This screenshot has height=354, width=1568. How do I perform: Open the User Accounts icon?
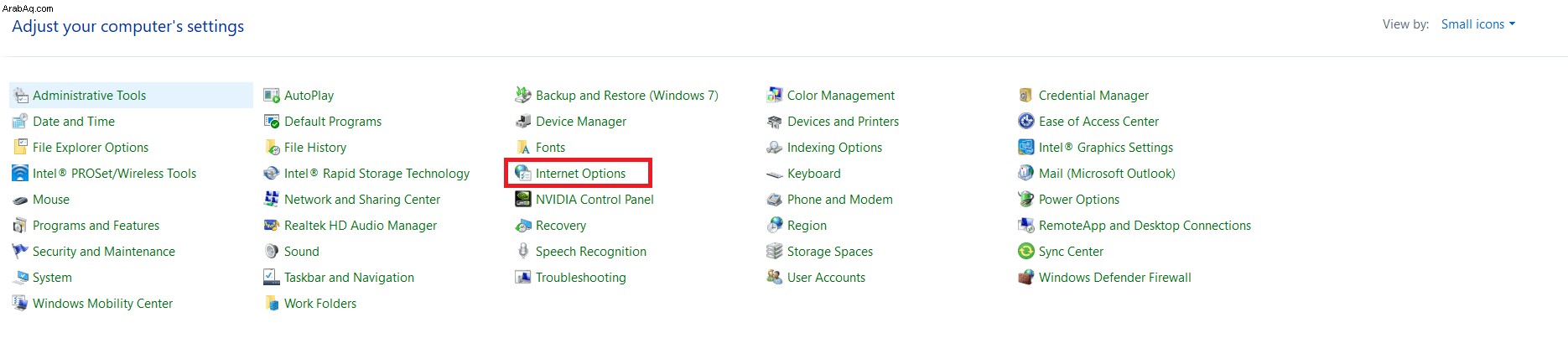774,278
